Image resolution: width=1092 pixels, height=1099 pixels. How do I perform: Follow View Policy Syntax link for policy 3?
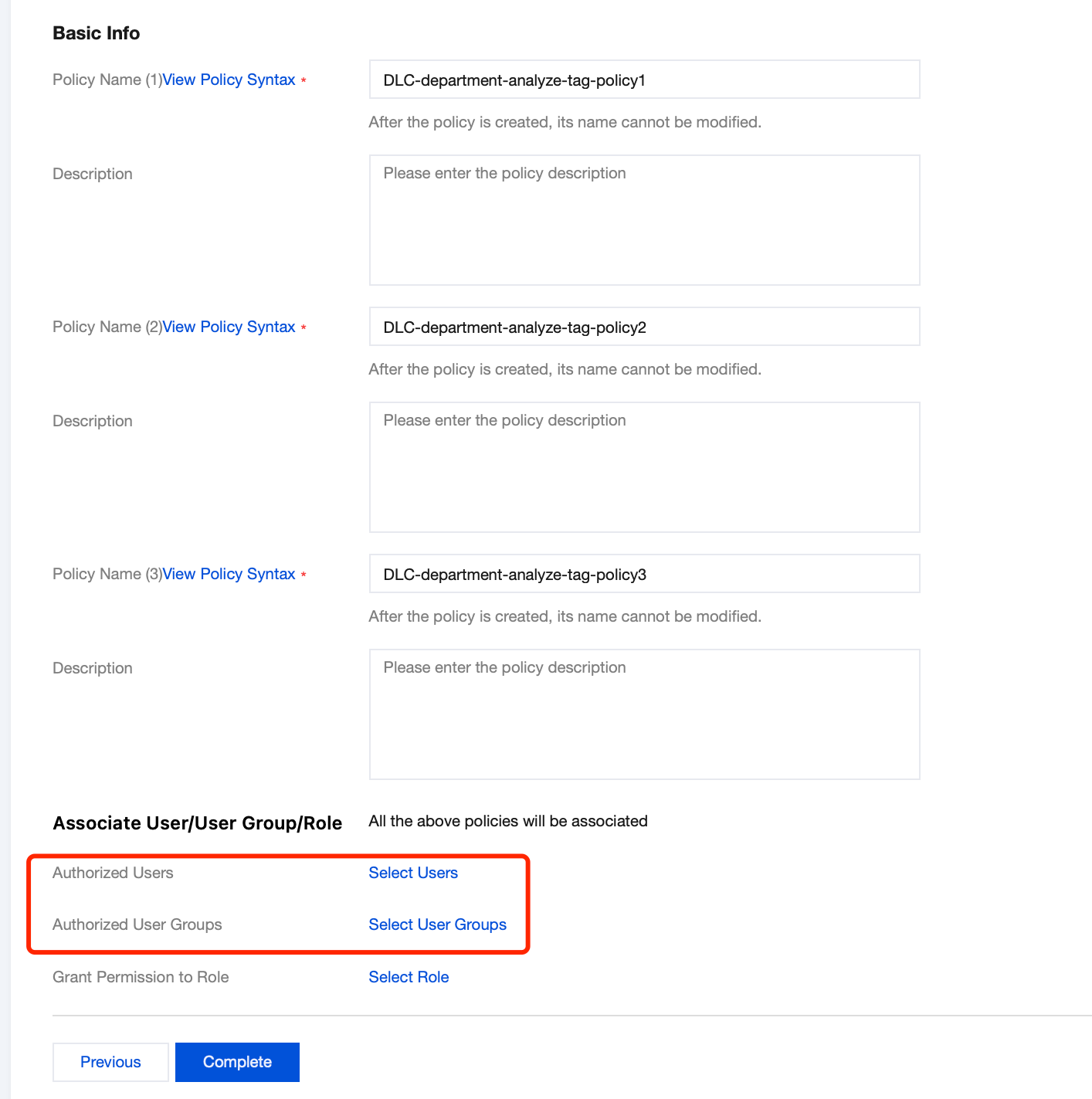pyautogui.click(x=229, y=574)
